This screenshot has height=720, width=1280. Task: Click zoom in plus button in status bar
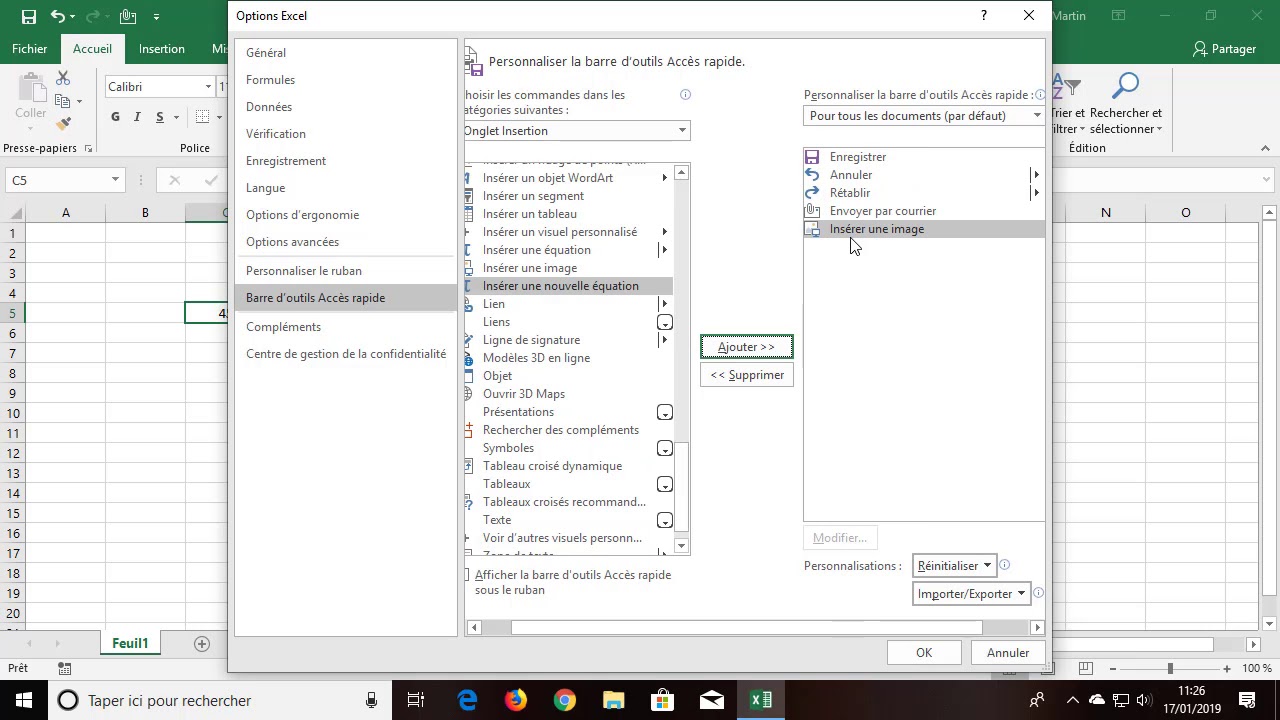coord(1227,668)
